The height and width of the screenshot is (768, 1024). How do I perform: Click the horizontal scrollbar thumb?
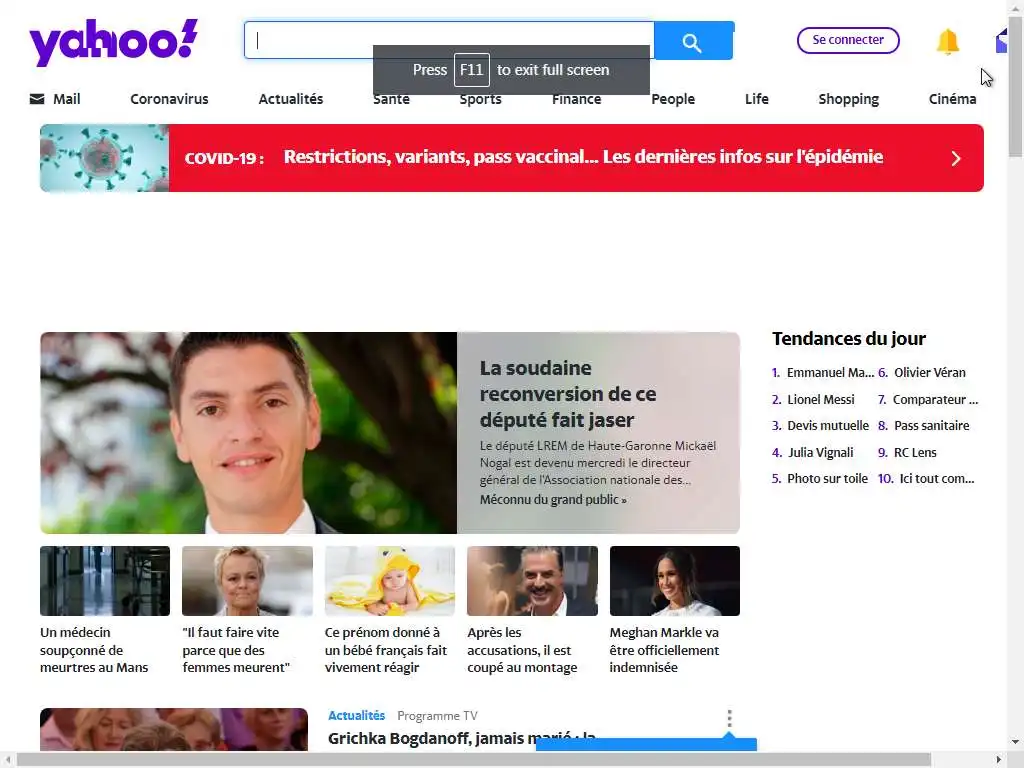[x=473, y=759]
